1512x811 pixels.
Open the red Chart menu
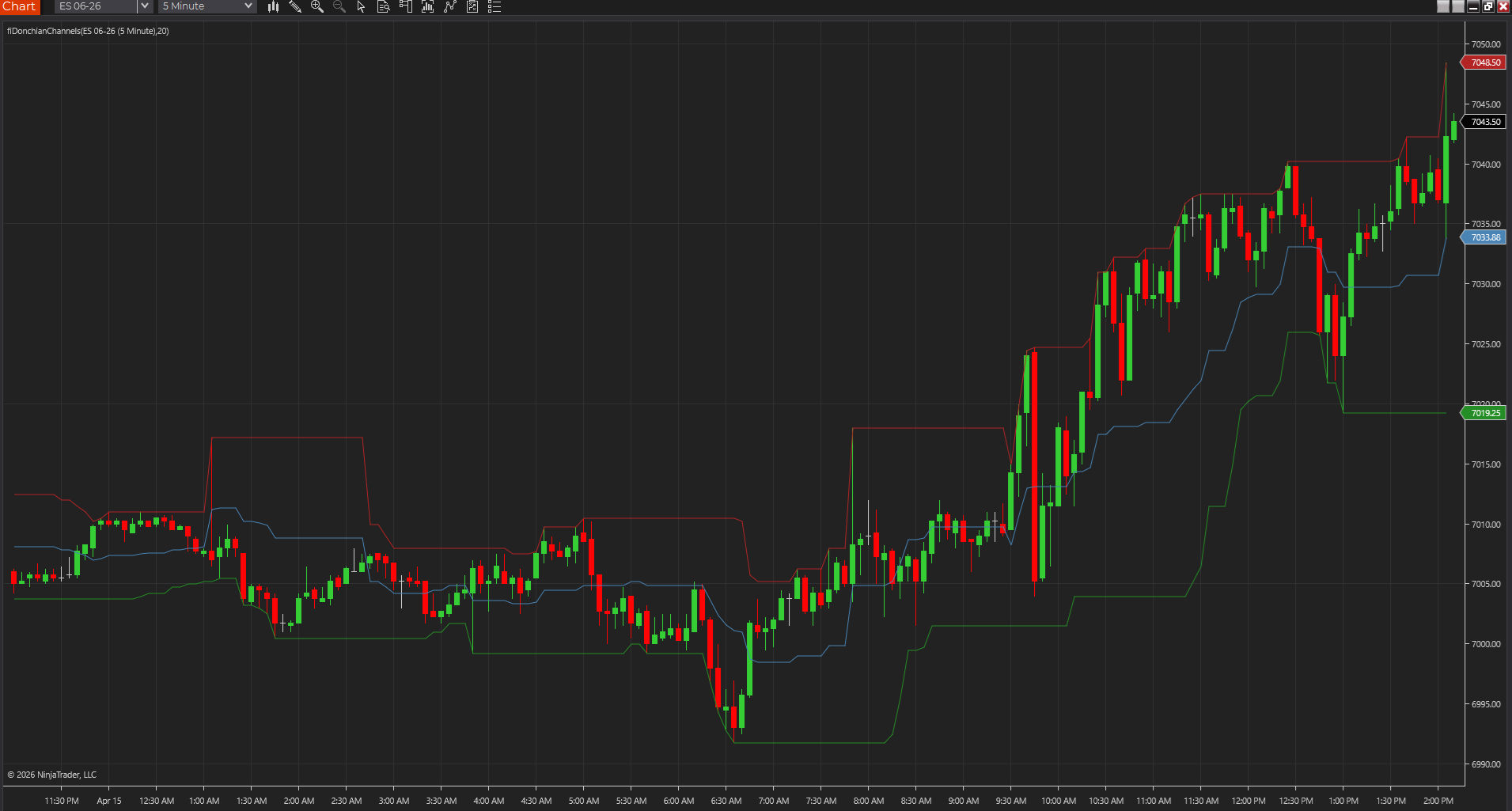pyautogui.click(x=19, y=6)
